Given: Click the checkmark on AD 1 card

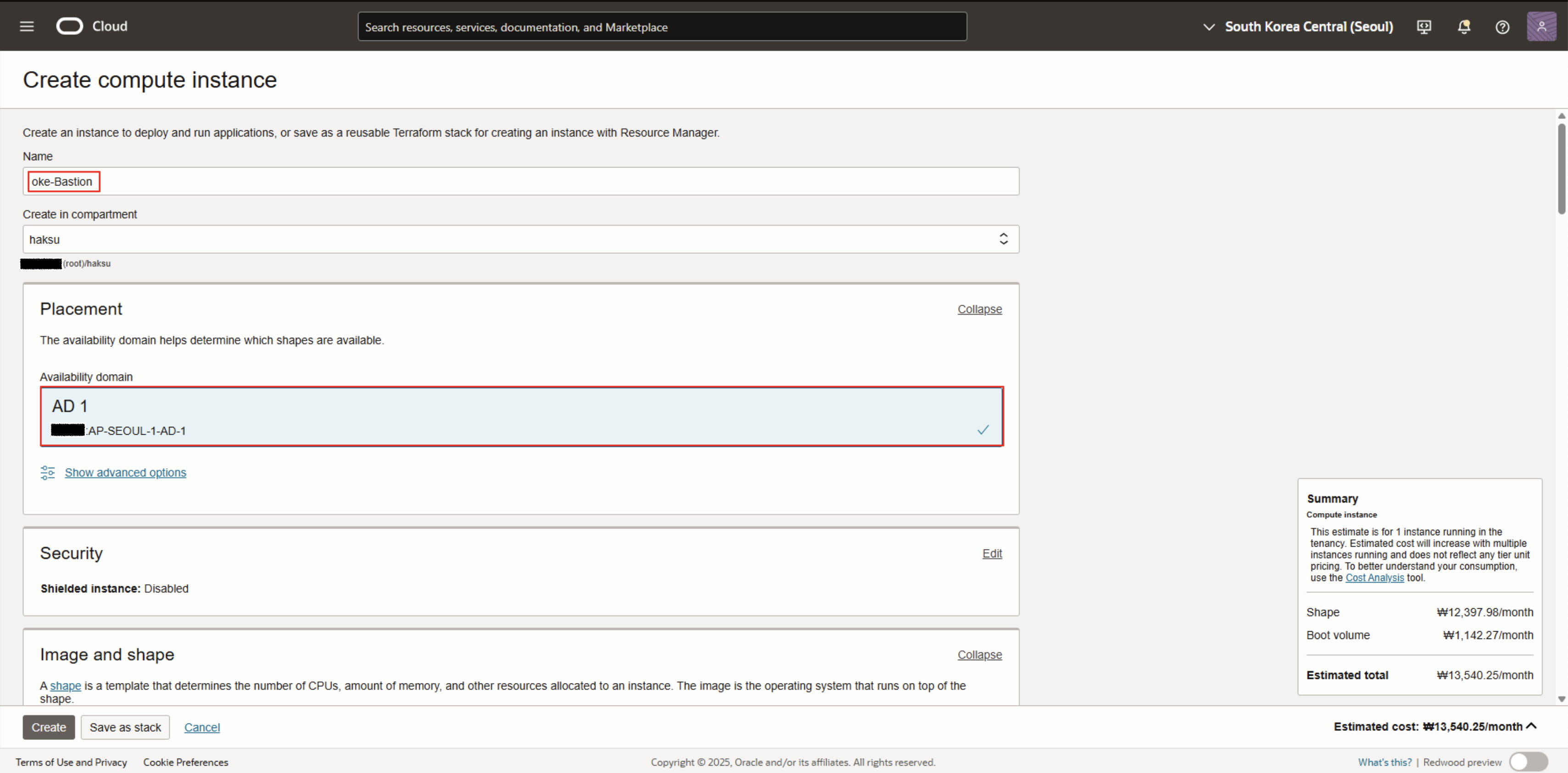Looking at the screenshot, I should [x=983, y=430].
